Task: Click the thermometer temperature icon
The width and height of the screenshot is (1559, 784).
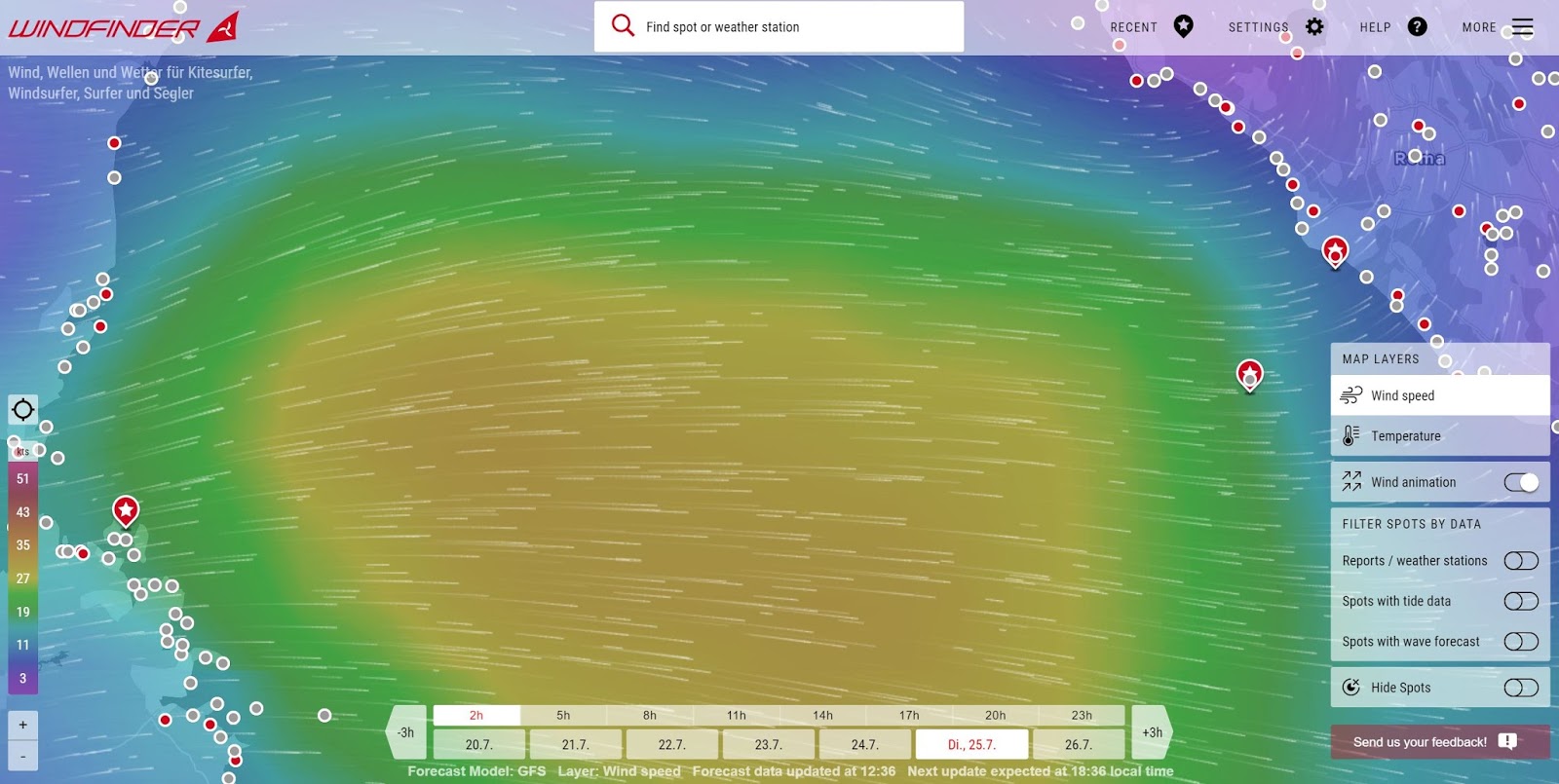Action: (1350, 435)
